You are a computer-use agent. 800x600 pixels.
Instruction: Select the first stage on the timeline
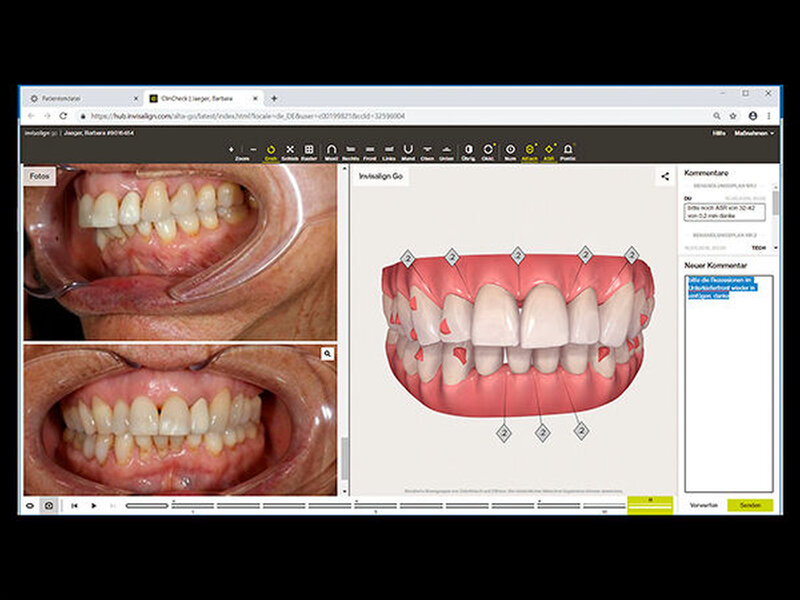(x=147, y=506)
